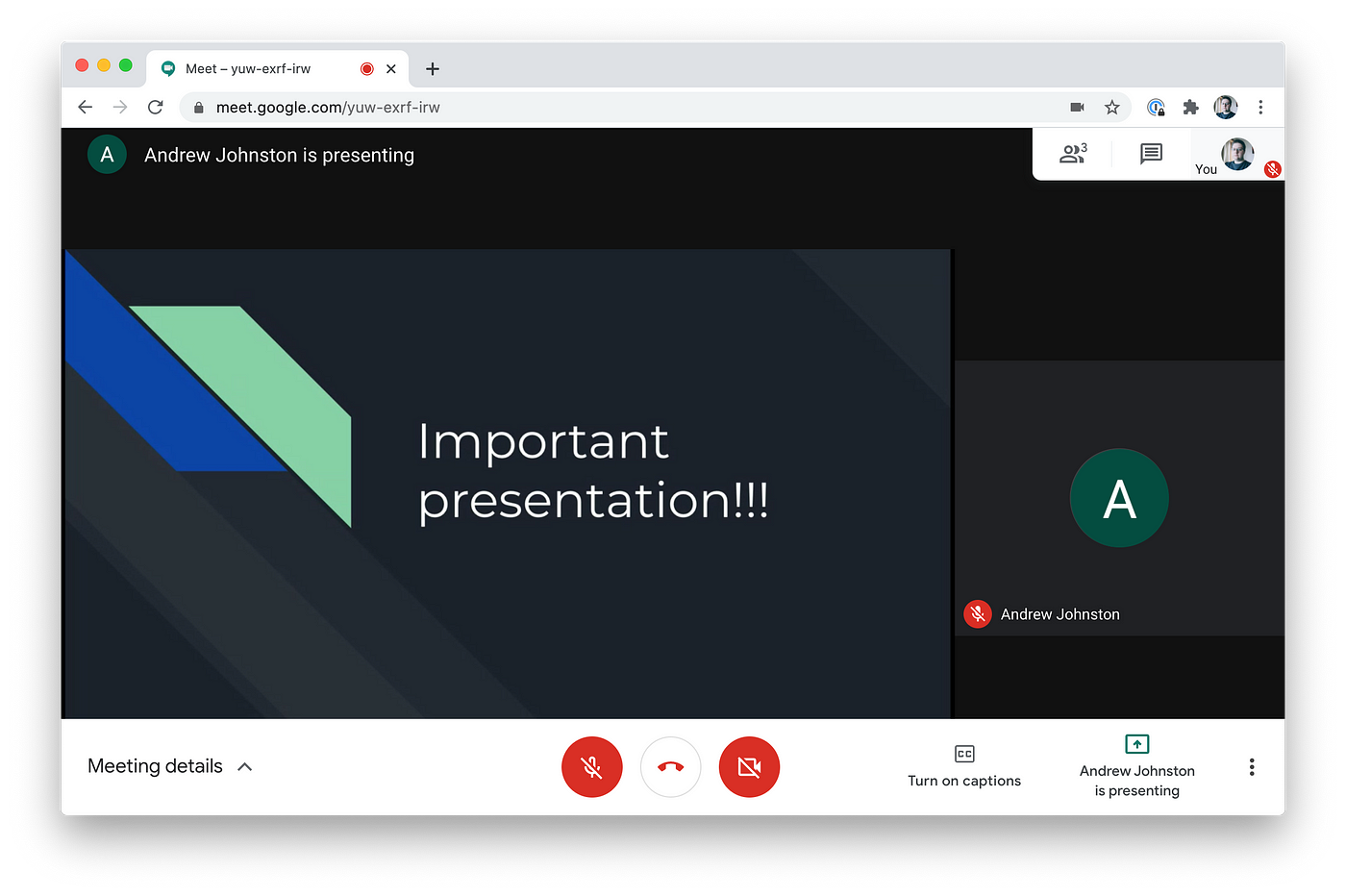Image resolution: width=1346 pixels, height=896 pixels.
Task: Open Chrome's three-dot browser menu
Action: click(x=1260, y=107)
